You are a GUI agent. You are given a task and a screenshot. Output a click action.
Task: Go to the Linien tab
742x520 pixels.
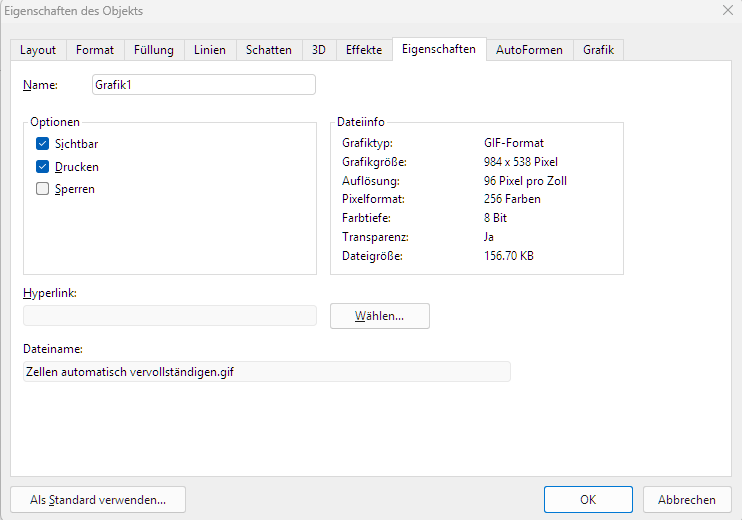210,50
